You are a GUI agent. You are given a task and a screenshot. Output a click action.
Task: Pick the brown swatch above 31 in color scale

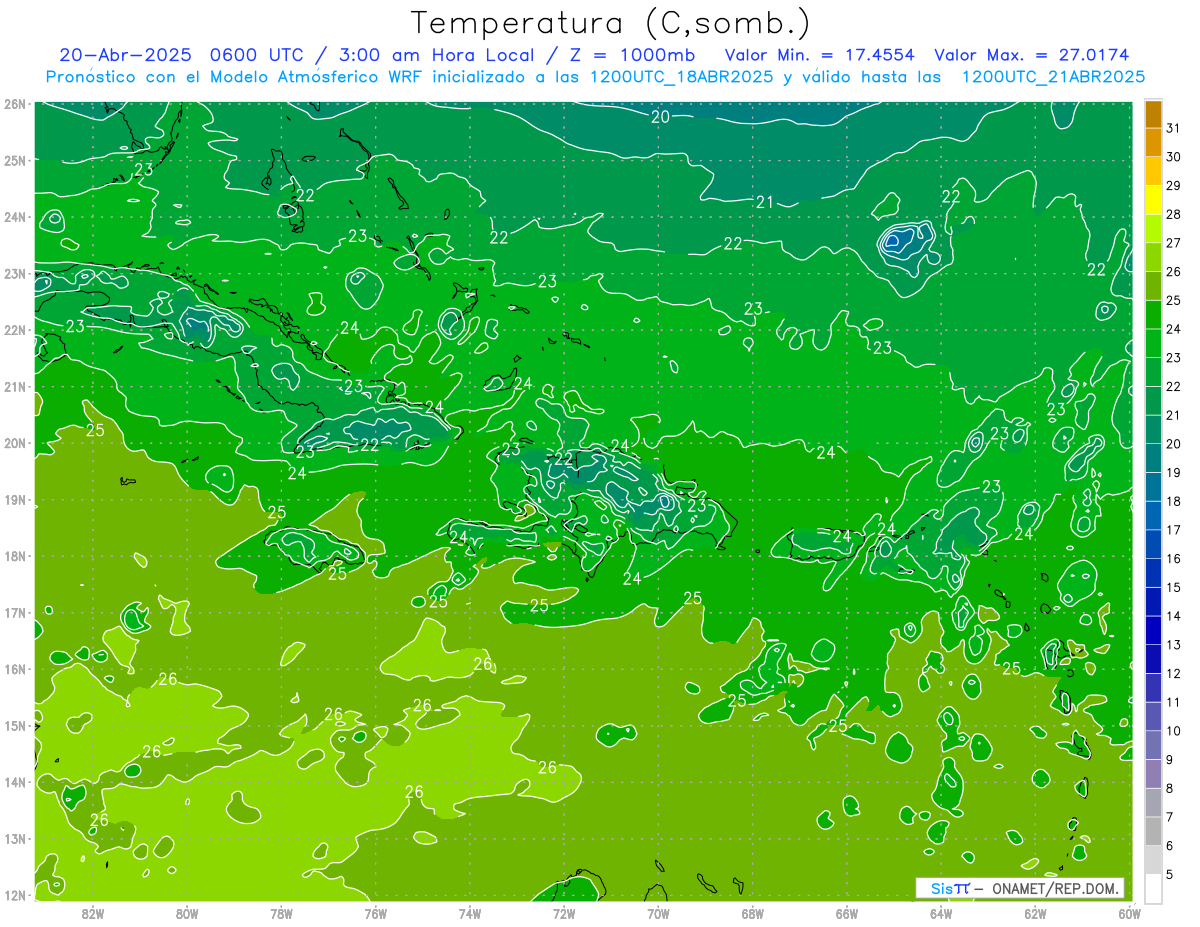1153,114
